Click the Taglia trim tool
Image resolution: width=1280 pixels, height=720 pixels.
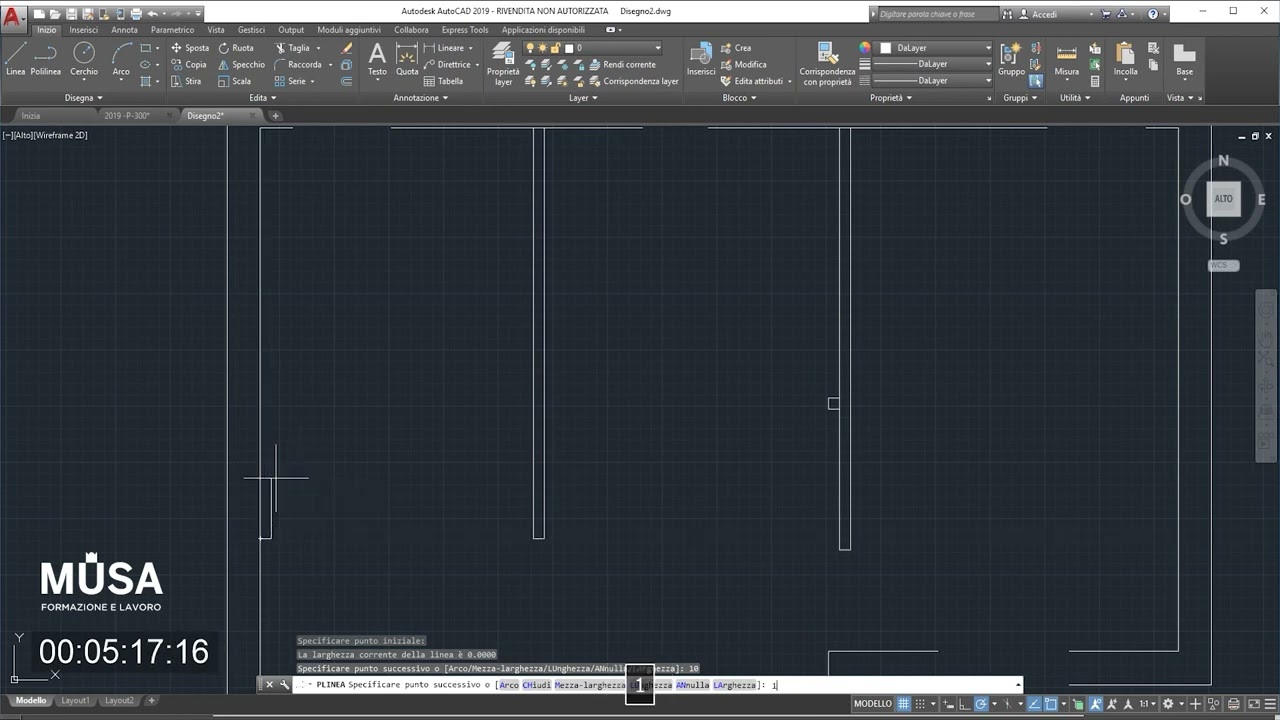[x=292, y=48]
